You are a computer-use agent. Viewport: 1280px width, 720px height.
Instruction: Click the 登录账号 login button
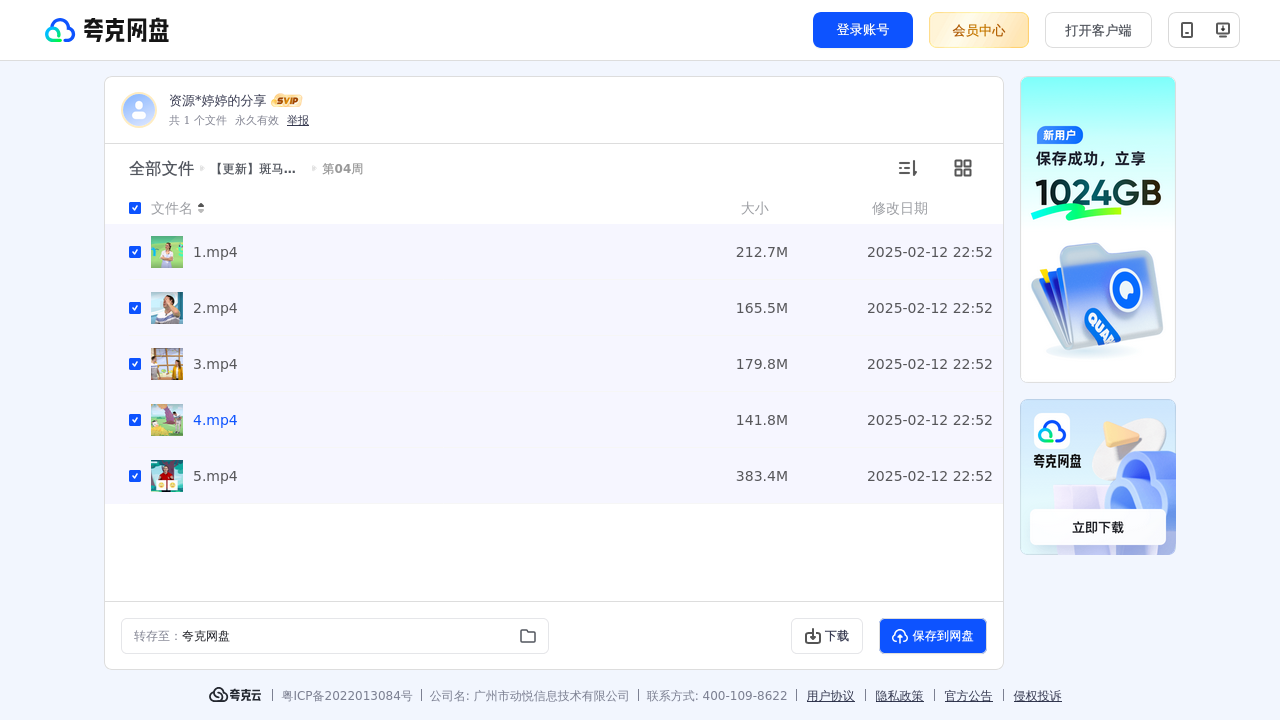pyautogui.click(x=863, y=30)
